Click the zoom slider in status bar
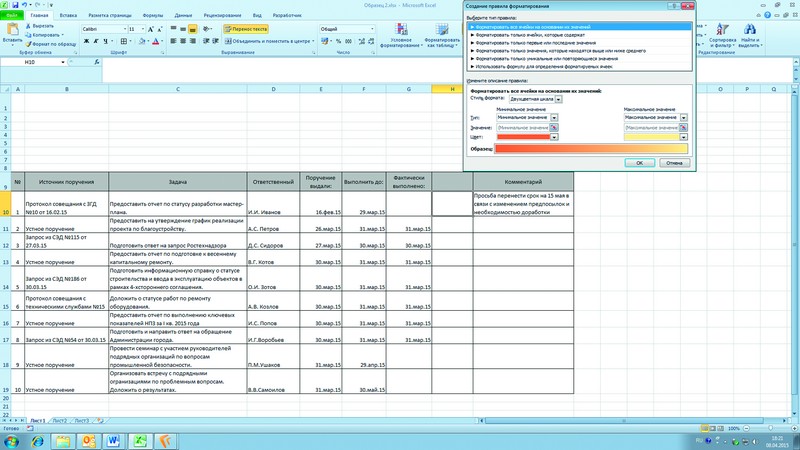 [x=770, y=429]
